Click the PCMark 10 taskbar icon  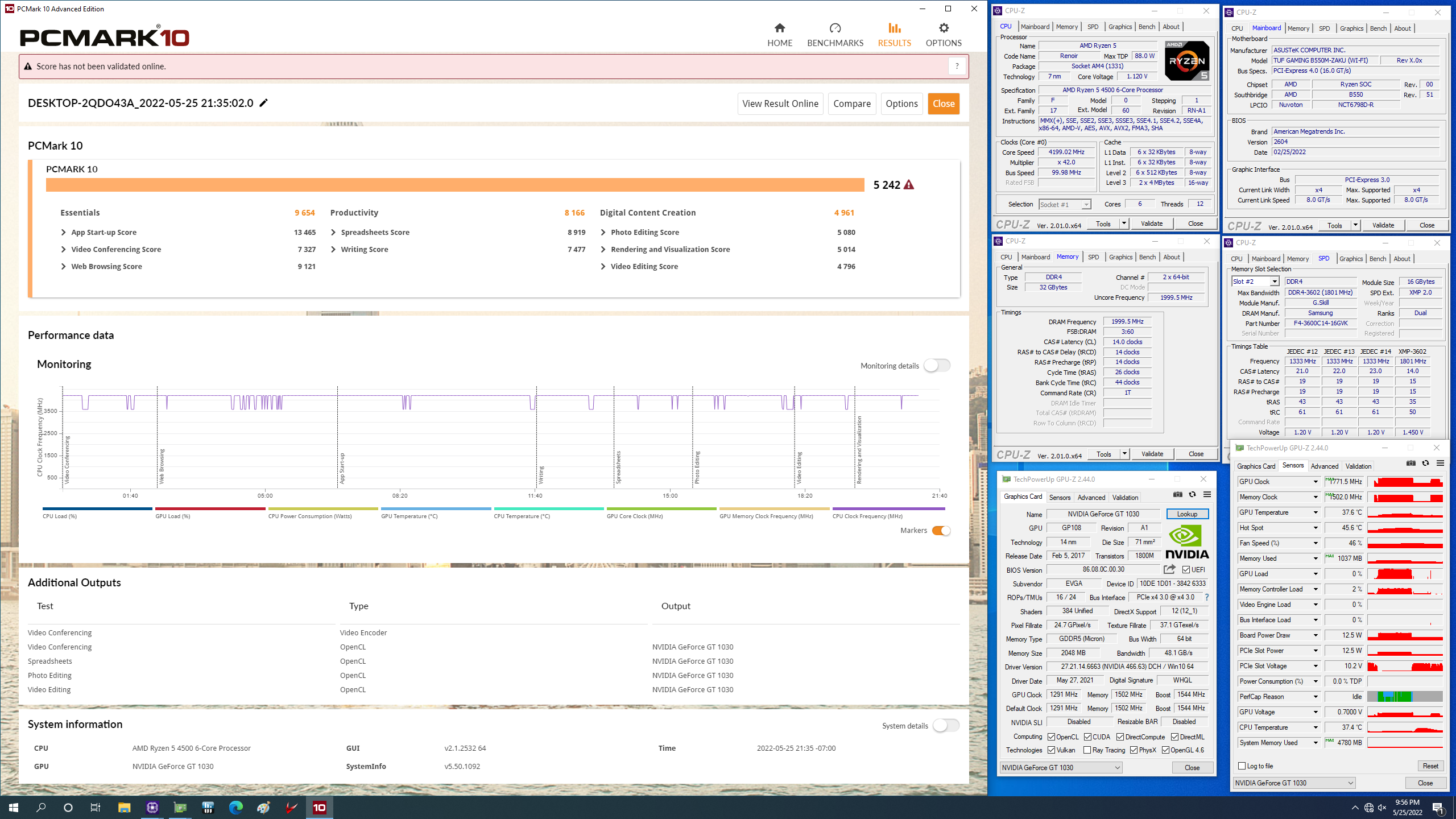tap(320, 808)
